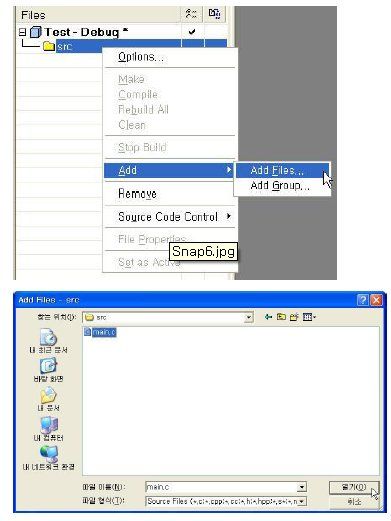Open the My Documents shortcut in sidebar

click(x=48, y=399)
